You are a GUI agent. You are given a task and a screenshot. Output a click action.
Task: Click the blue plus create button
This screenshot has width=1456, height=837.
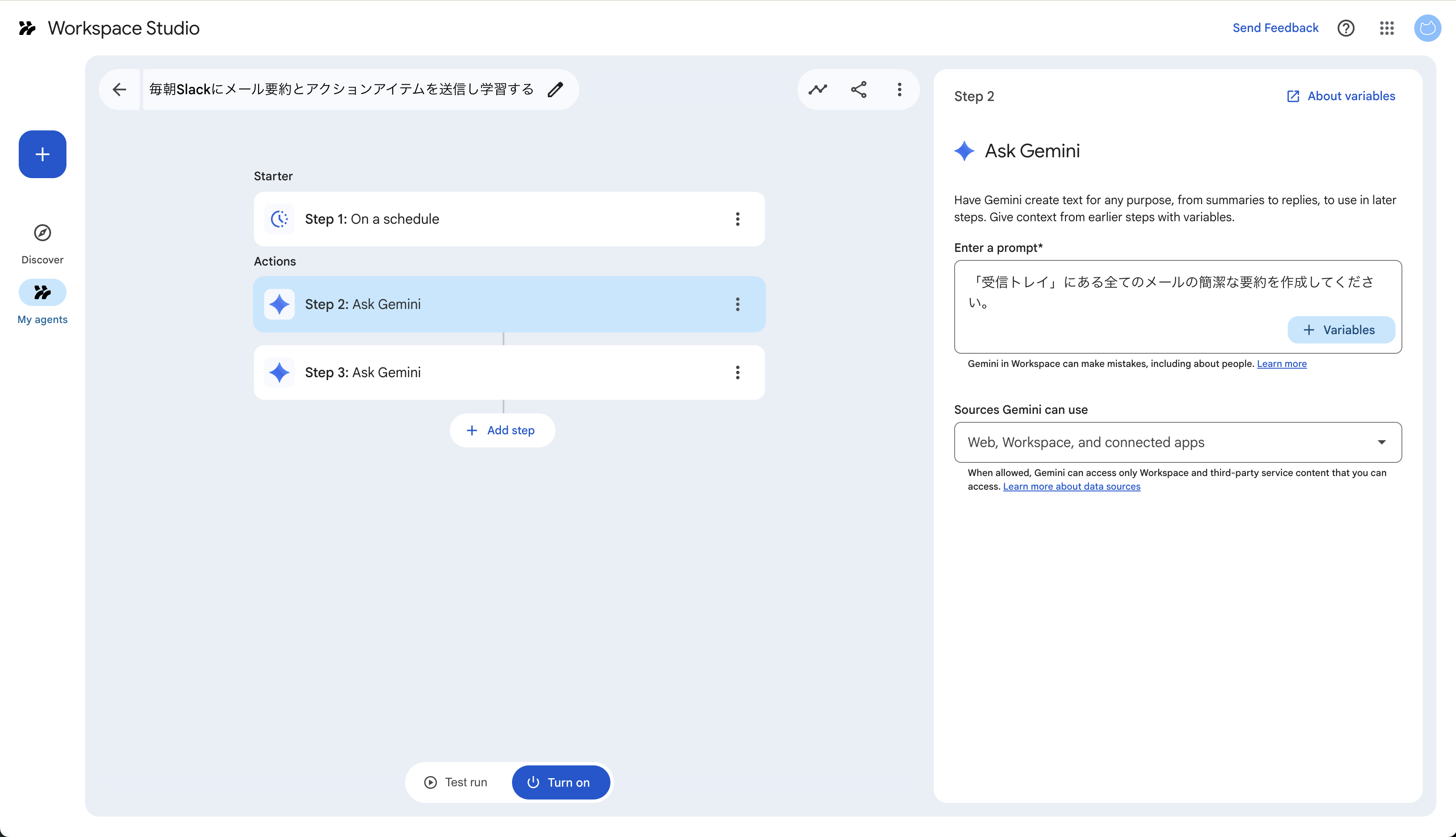click(43, 154)
